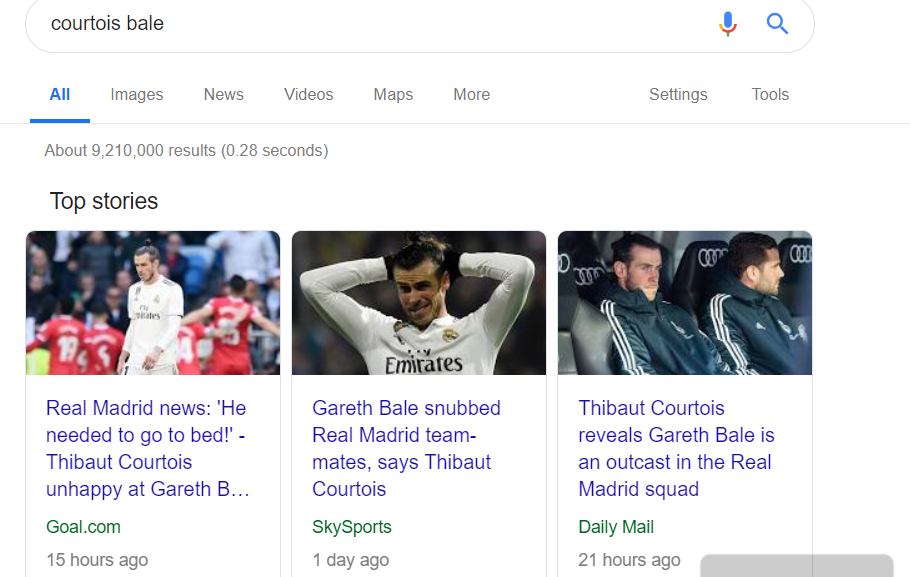Viewport: 910px width, 577px height.
Task: Open the search Tools button
Action: pyautogui.click(x=770, y=95)
